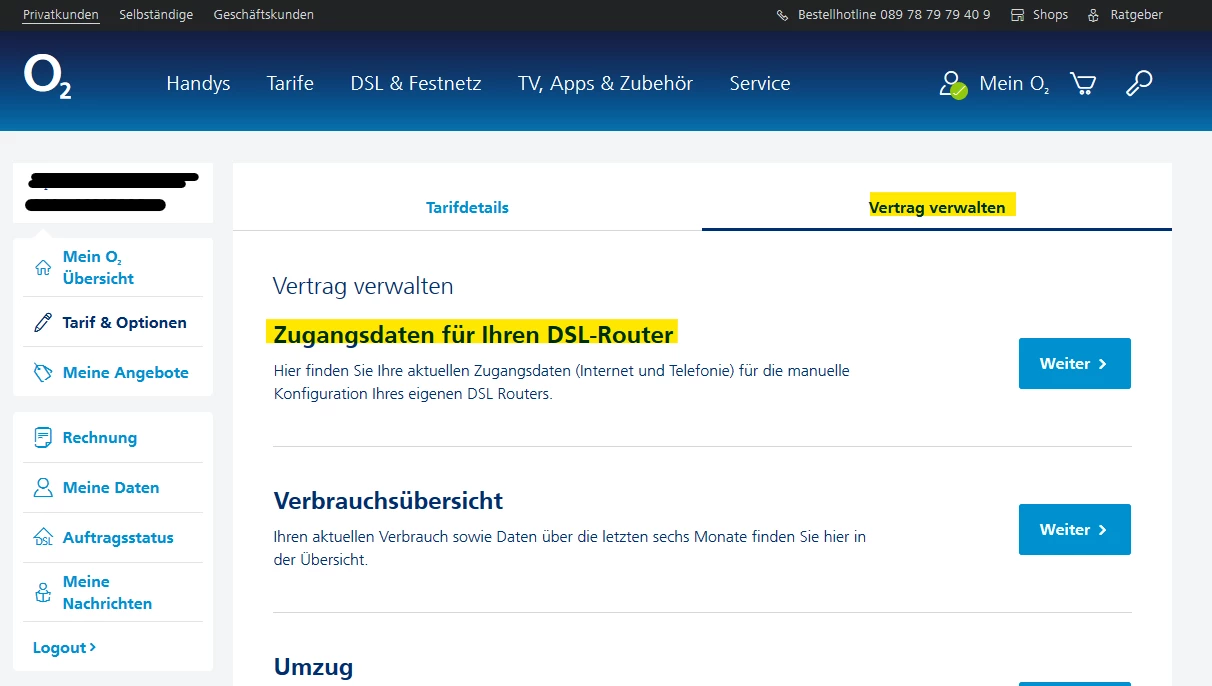Open the TV, Apps & Zubehör menu
The width and height of the screenshot is (1212, 686).
[605, 84]
